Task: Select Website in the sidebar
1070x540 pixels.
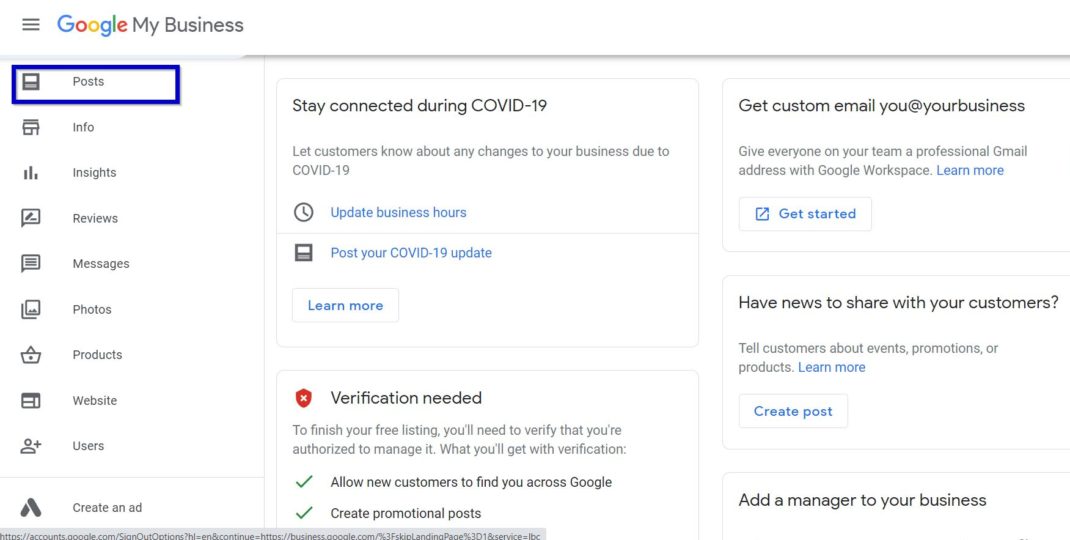Action: [95, 401]
